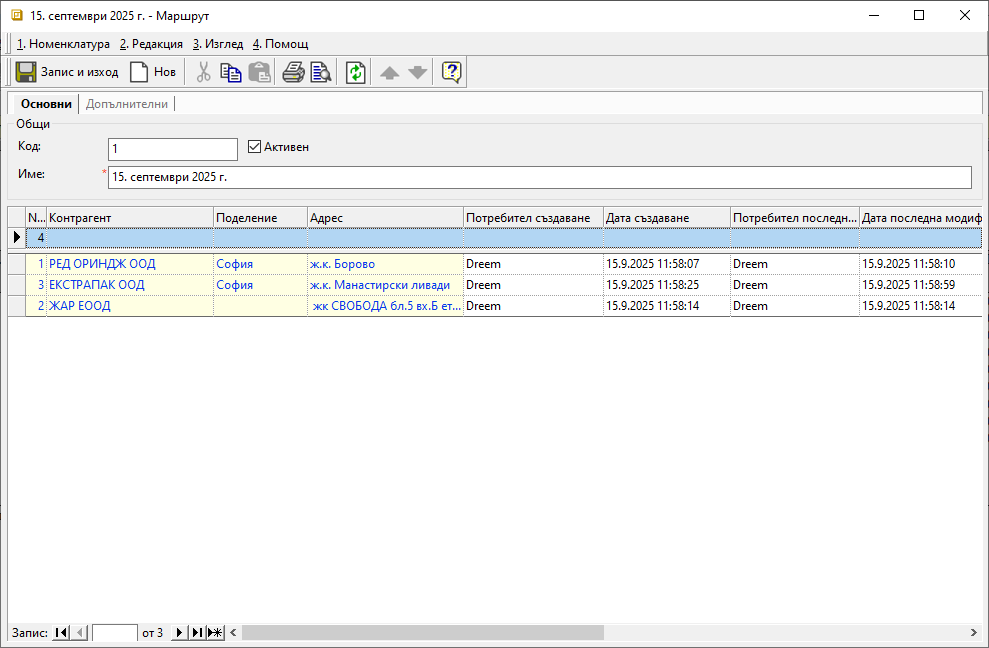Click the София cell in ЕКСТРАПАК row

(260, 285)
